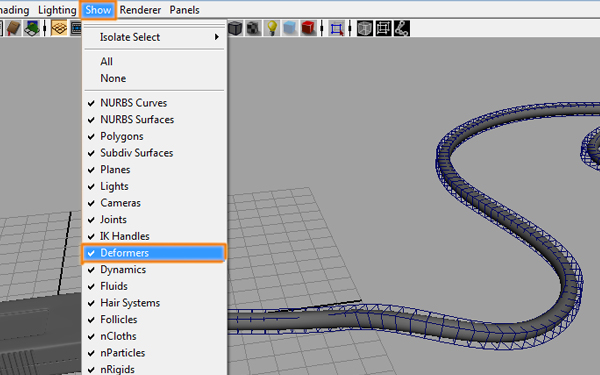Open the image plane icon
600x375 pixels.
click(x=32, y=28)
